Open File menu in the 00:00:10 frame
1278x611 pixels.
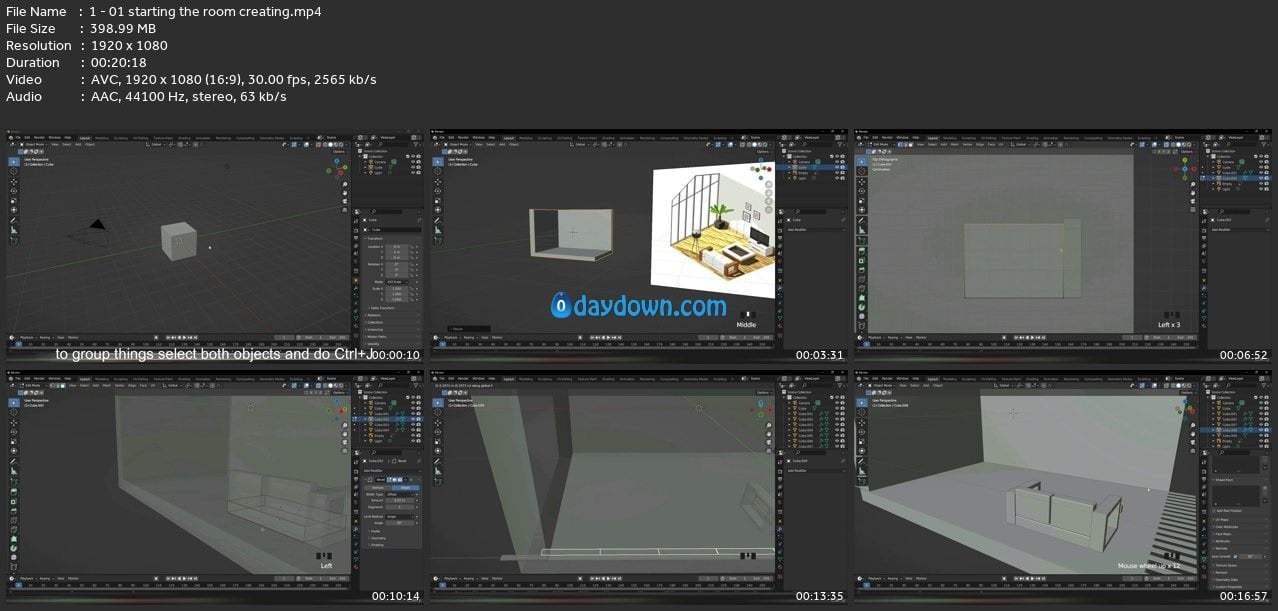coord(20,137)
